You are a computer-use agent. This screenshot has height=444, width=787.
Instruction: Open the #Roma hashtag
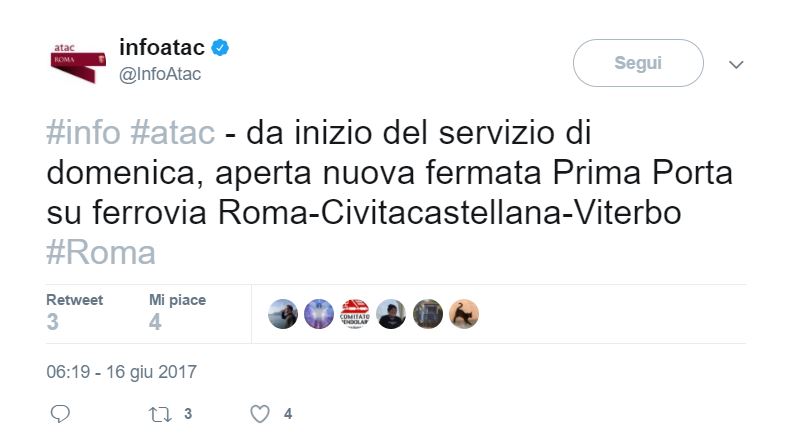tap(101, 252)
